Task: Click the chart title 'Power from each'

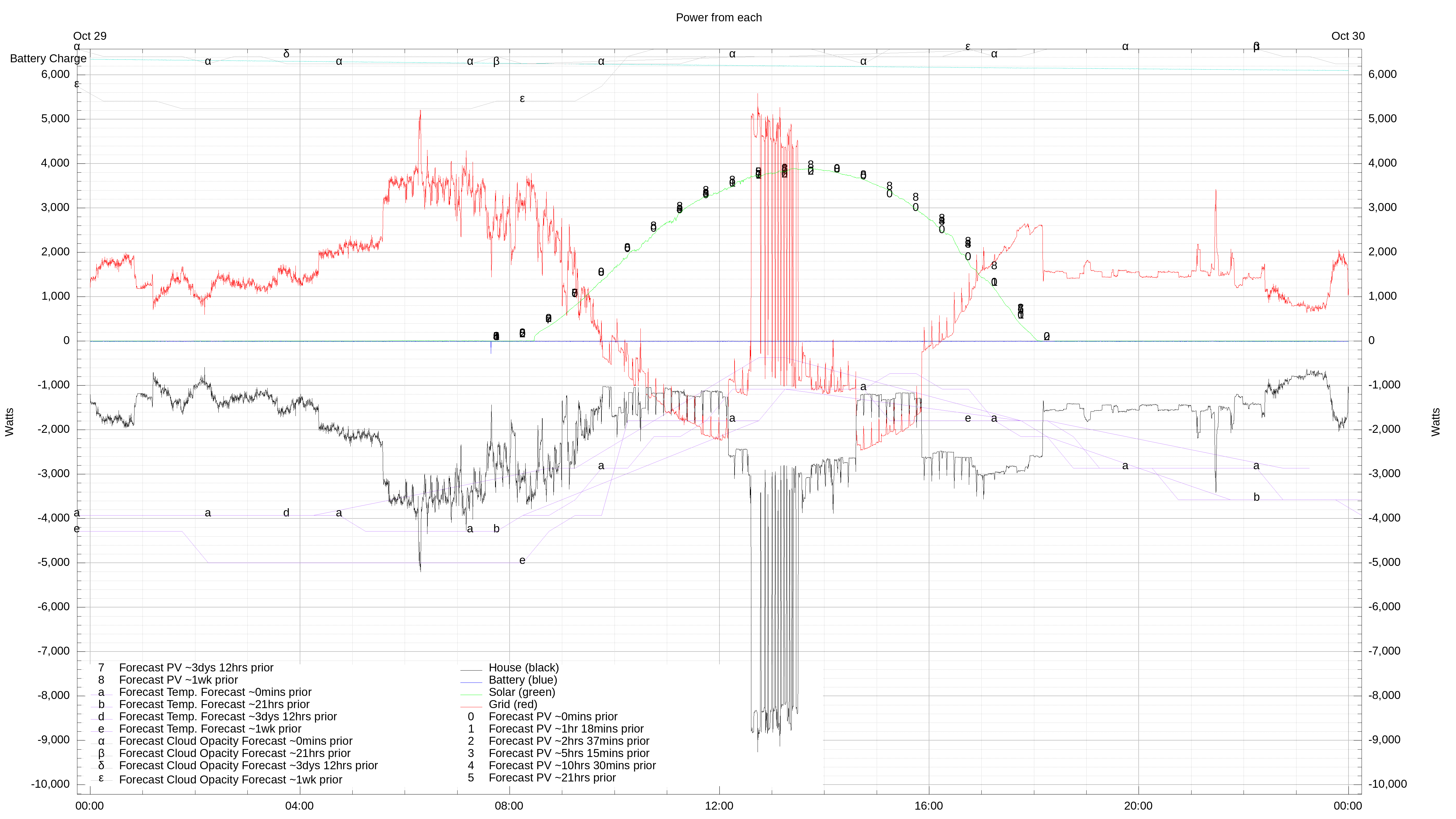Action: 718,18
